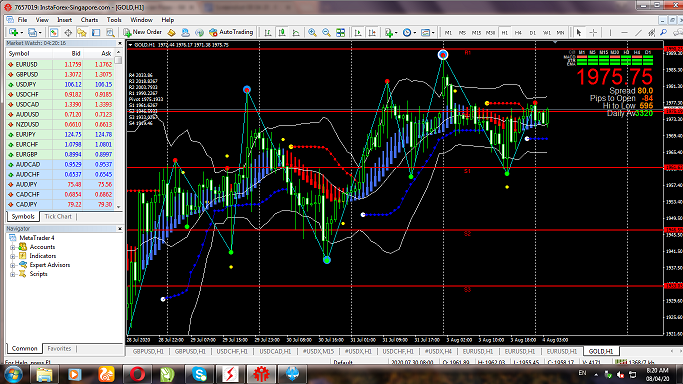Screen dimensions: 683x384
Task: Click the New Order button
Action: pos(142,32)
